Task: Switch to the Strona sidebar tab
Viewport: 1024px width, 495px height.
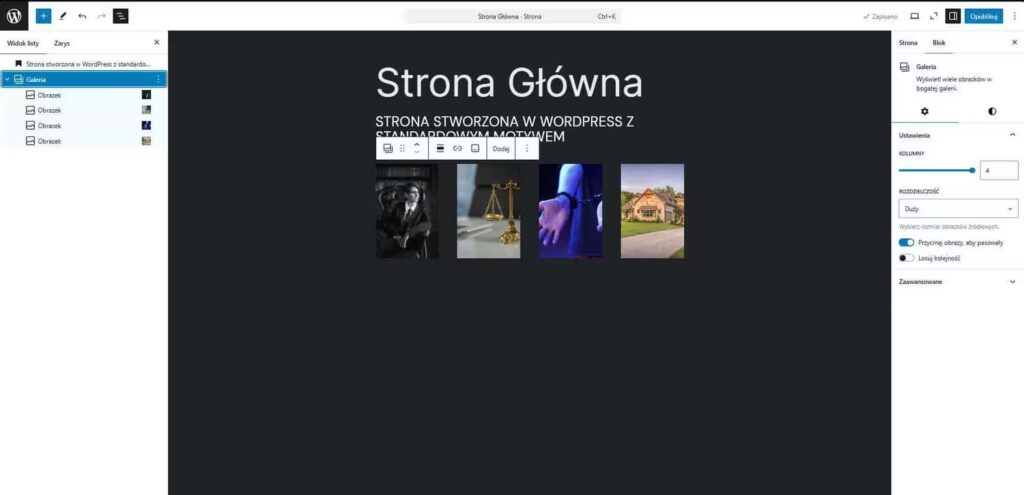Action: tap(908, 42)
